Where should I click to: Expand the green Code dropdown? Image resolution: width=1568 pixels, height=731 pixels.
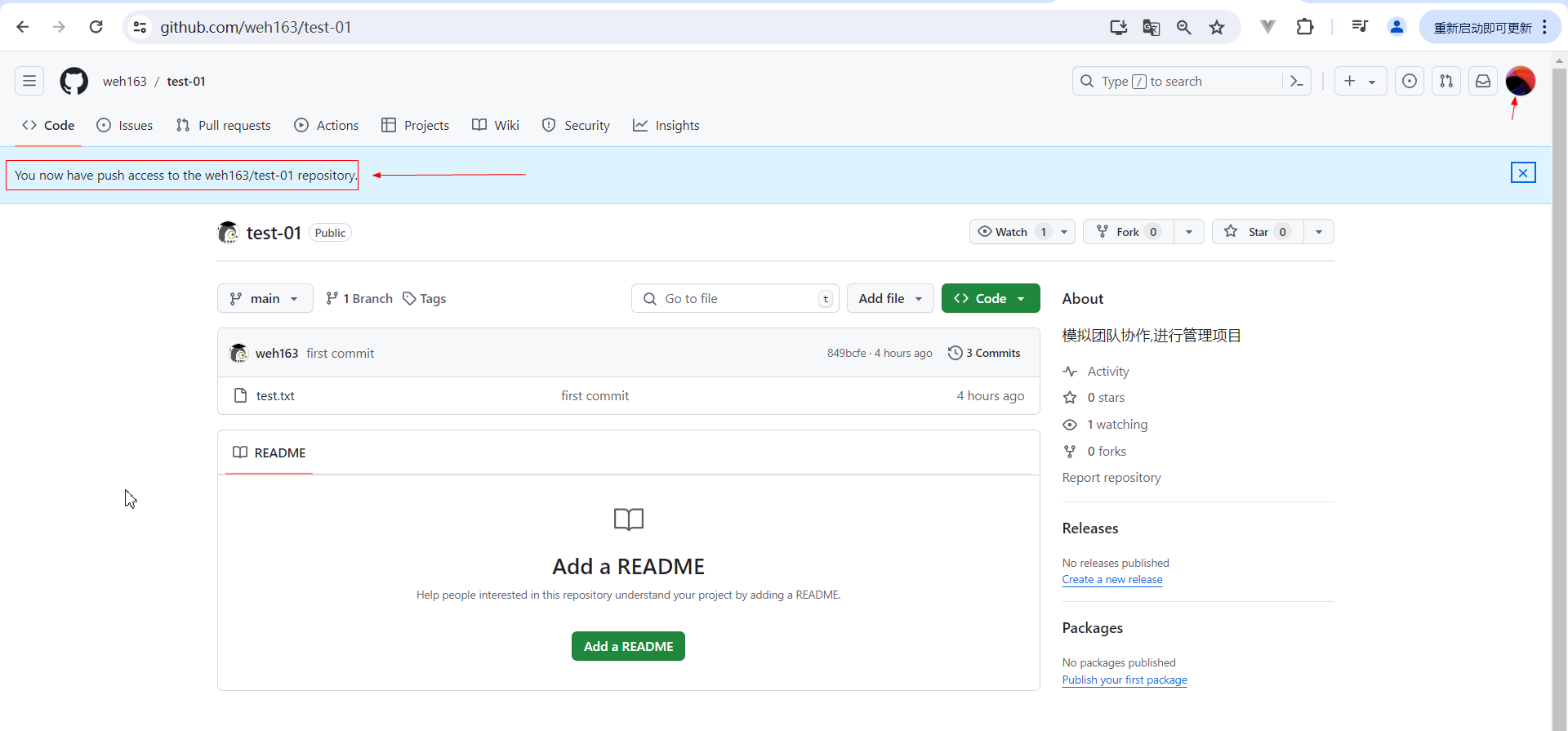tap(991, 299)
